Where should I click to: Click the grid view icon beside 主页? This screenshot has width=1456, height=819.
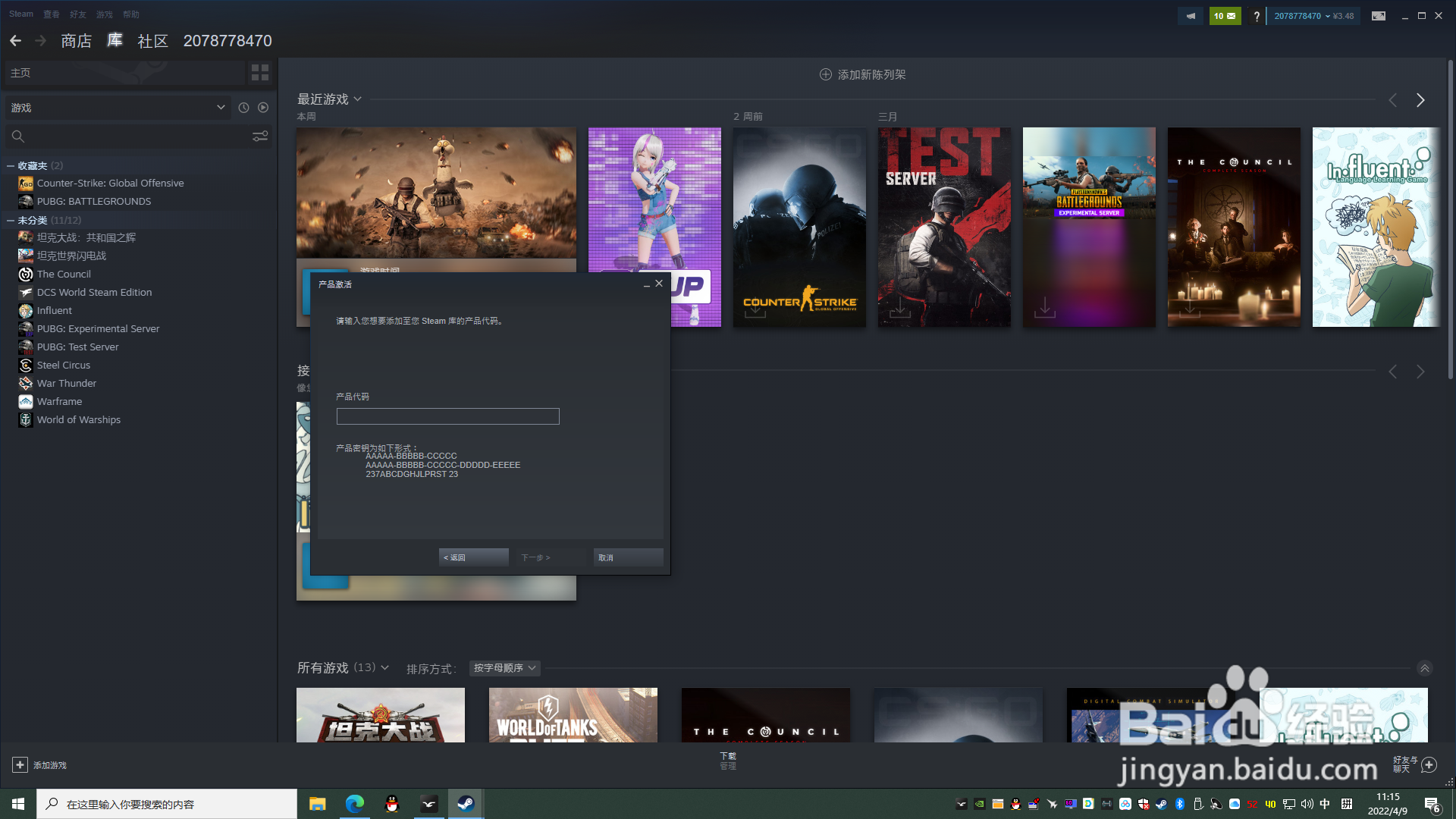click(259, 73)
